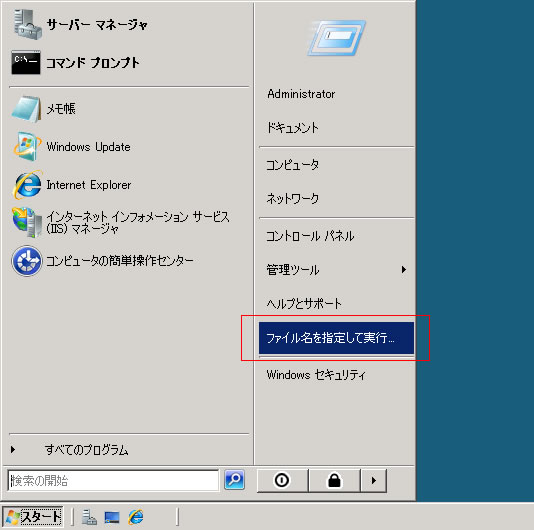Open the Internet Explorer taskbar quick-launch icon
This screenshot has width=534, height=530.
coord(136,517)
